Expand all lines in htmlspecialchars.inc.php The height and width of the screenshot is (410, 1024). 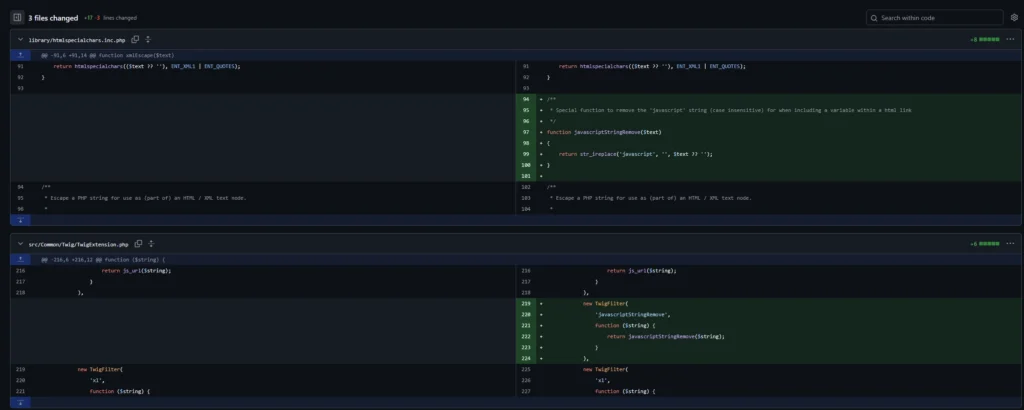[x=148, y=39]
